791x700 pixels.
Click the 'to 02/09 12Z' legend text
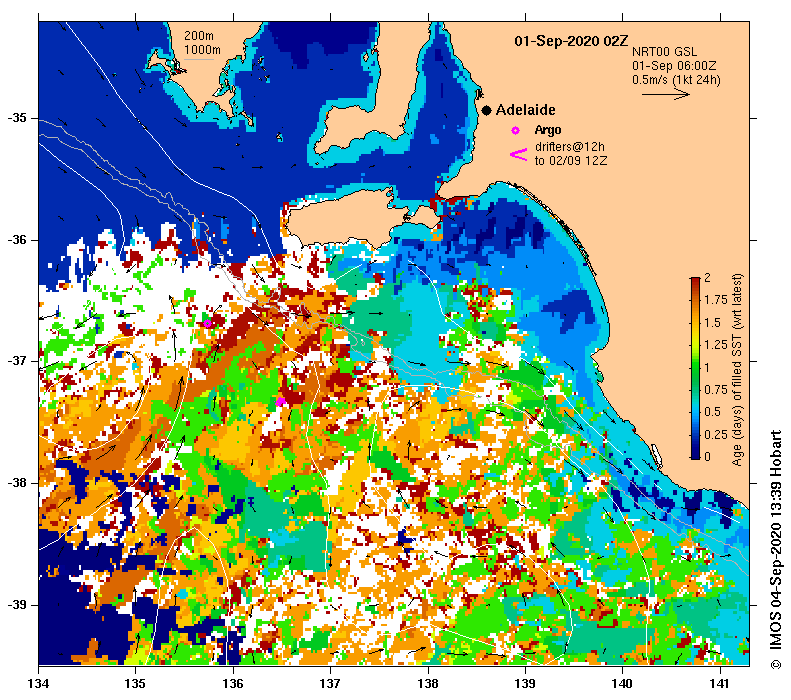571,161
